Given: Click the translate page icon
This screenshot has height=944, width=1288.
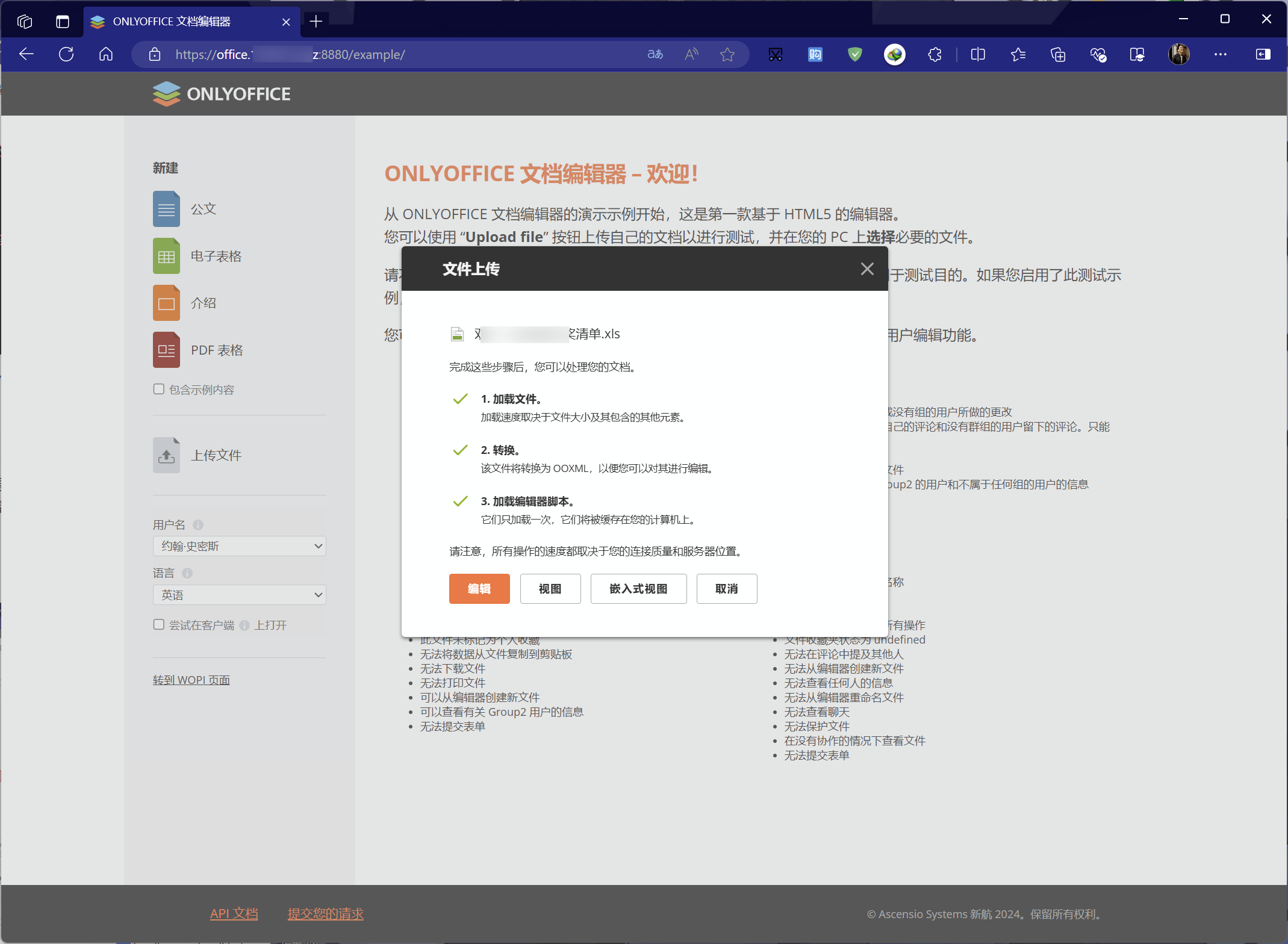Looking at the screenshot, I should 655,55.
